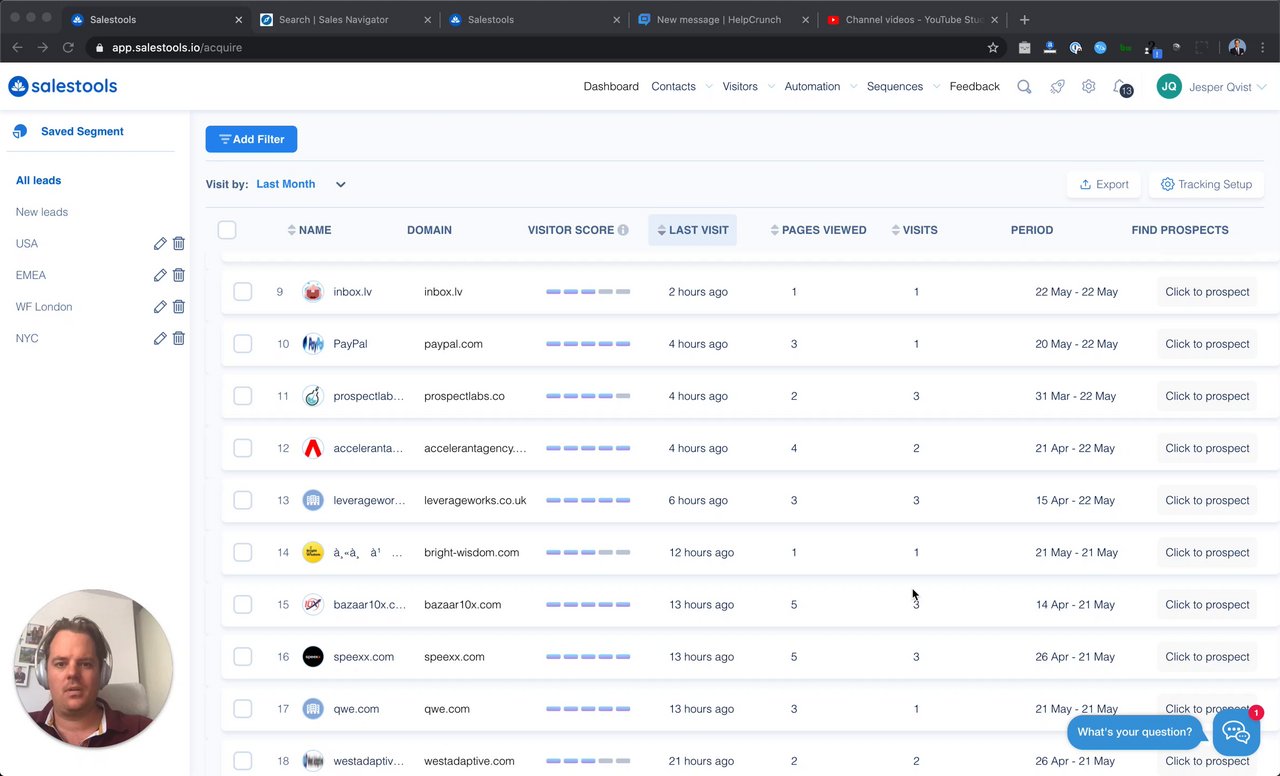The width and height of the screenshot is (1280, 776).
Task: Select the leverageworks row checkbox
Action: point(243,500)
